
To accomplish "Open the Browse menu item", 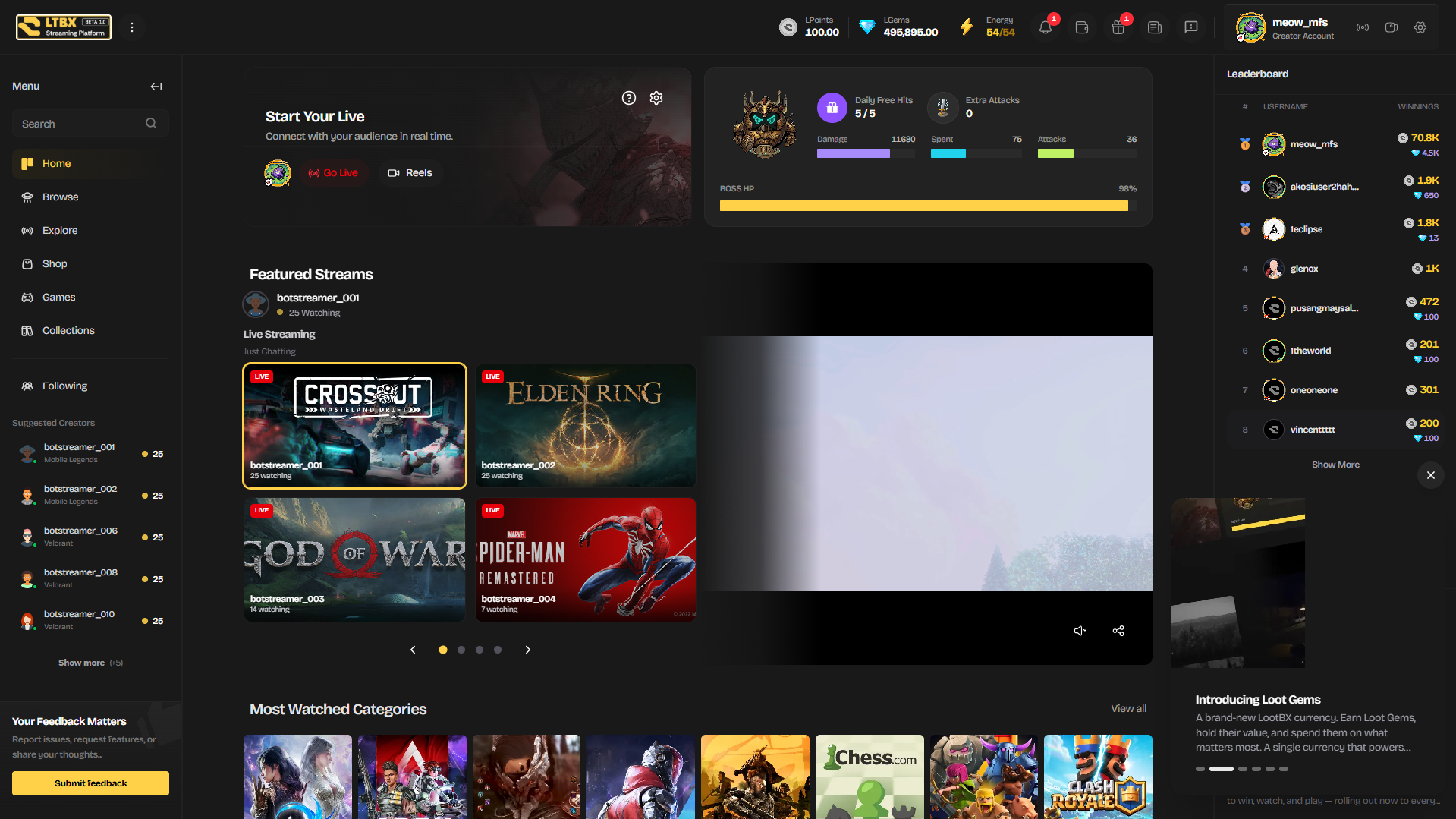I will 90,197.
